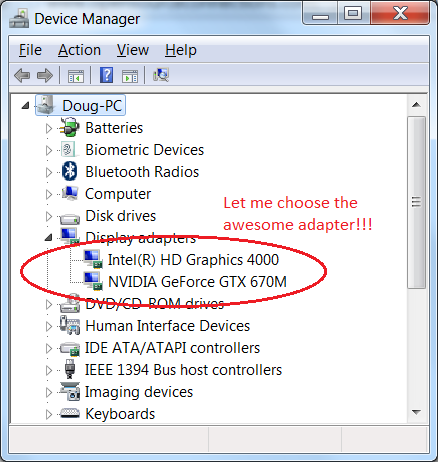This screenshot has height=462, width=438.
Task: Click Scan for hardware changes icon
Action: pos(161,75)
